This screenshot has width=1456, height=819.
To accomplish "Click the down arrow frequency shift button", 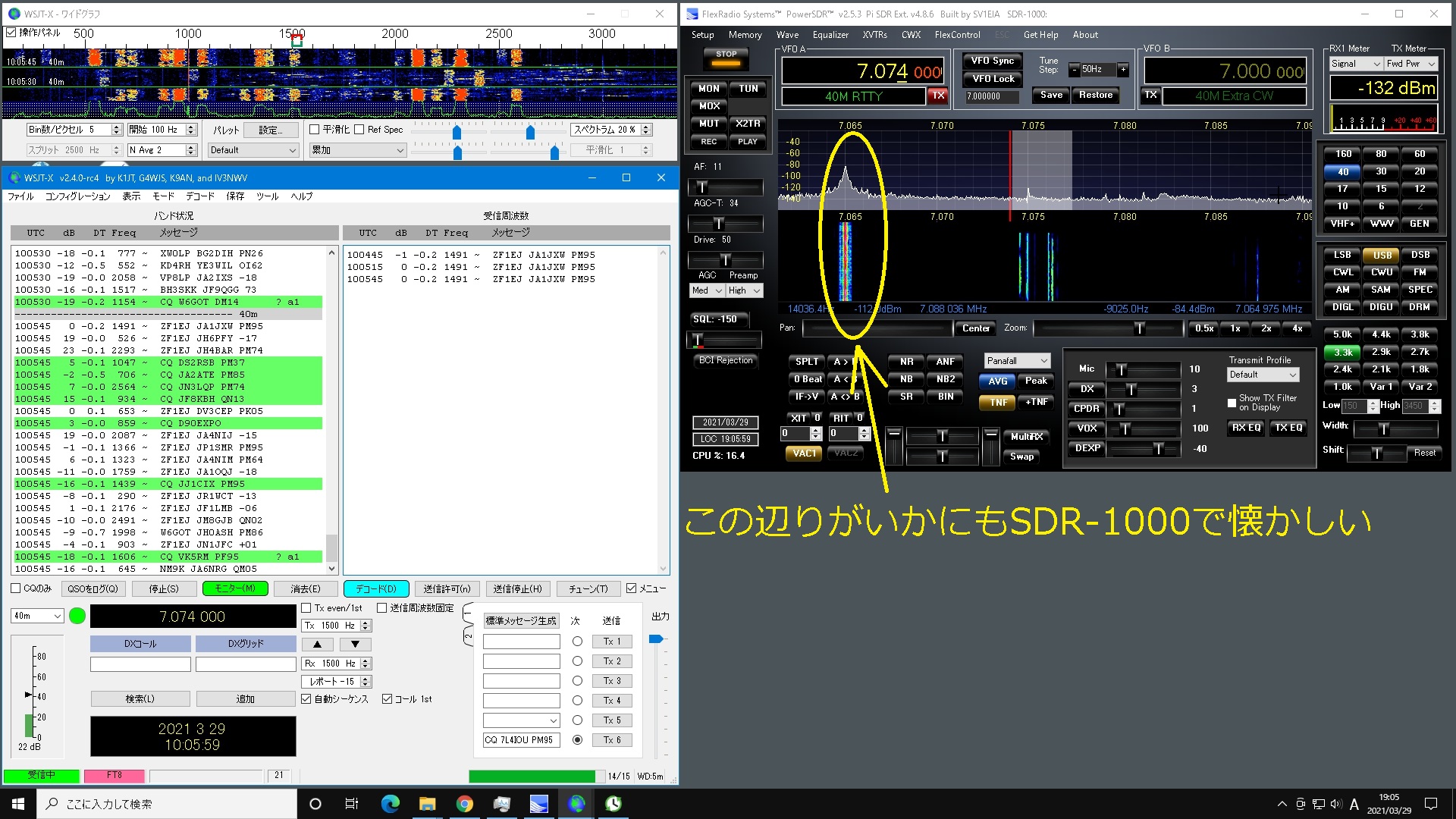I will (x=355, y=644).
